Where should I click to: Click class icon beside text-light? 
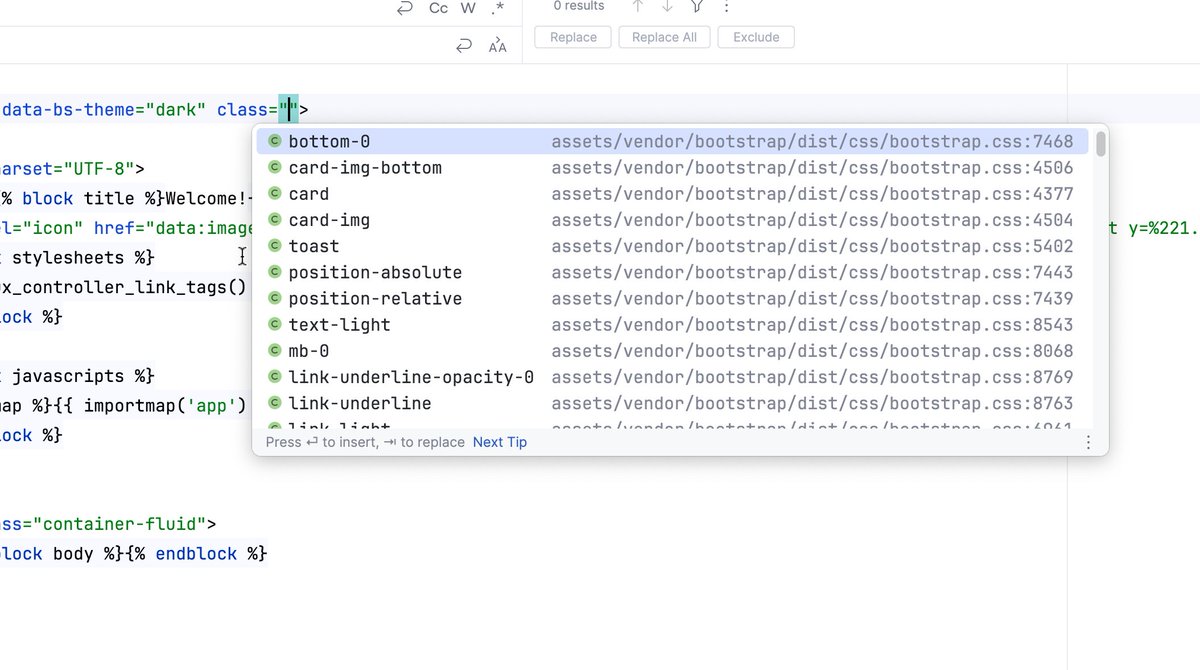274,324
